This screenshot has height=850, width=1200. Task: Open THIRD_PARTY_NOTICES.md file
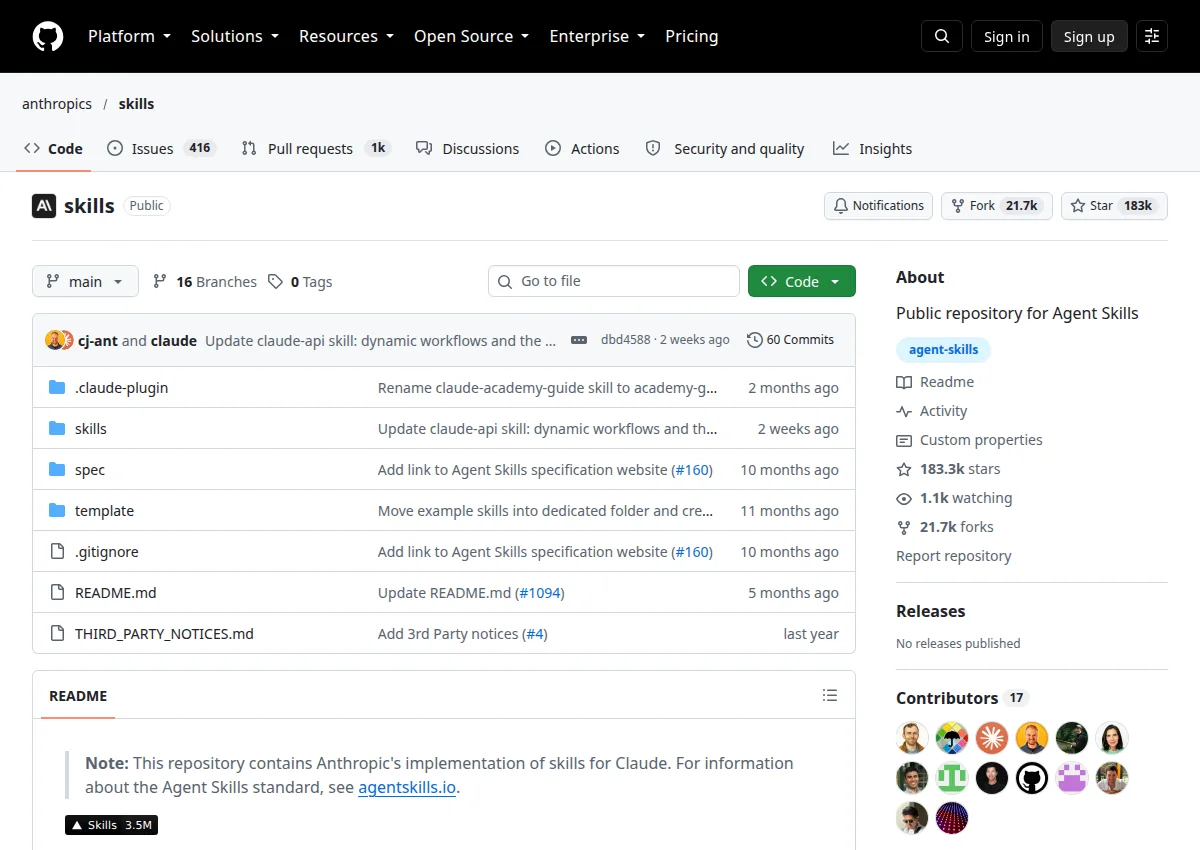[164, 634]
